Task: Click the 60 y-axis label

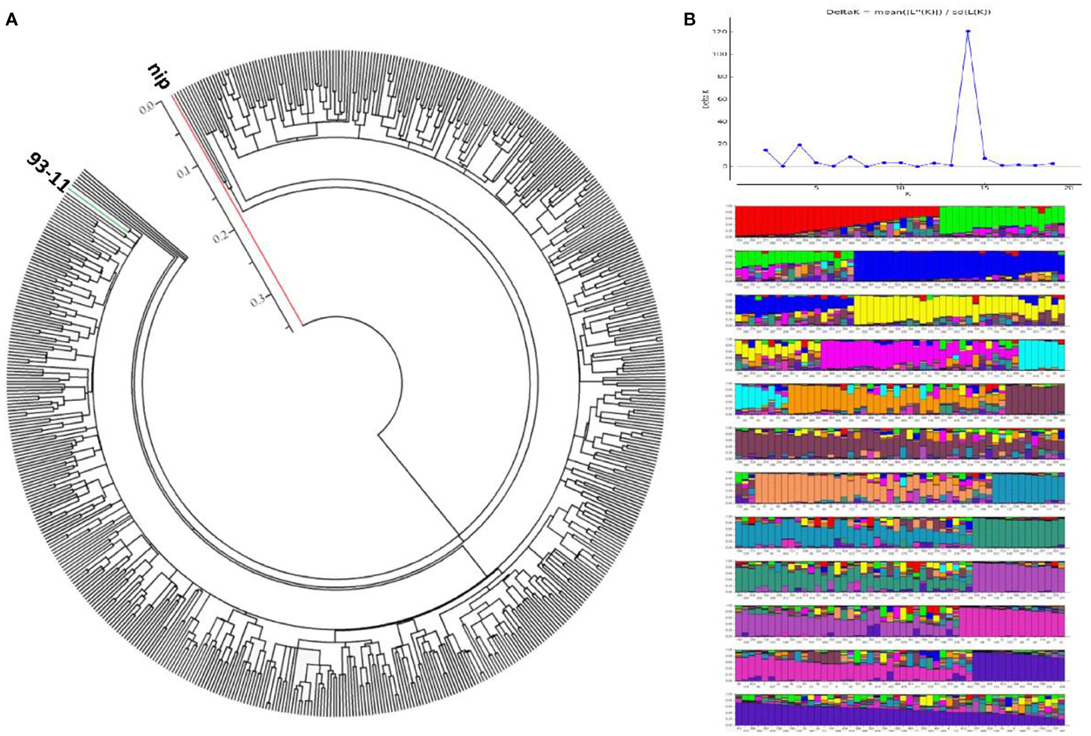Action: pyautogui.click(x=721, y=99)
